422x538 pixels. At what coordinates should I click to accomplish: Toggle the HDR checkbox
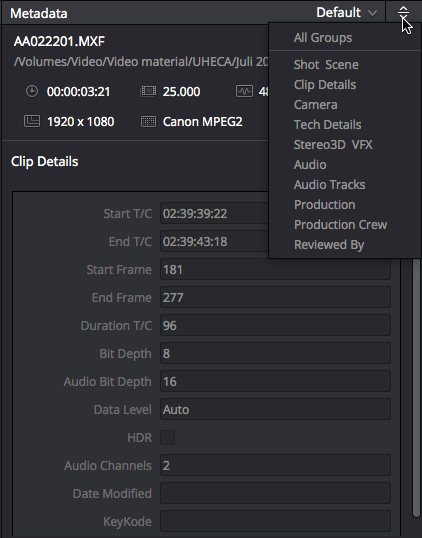pyautogui.click(x=167, y=437)
